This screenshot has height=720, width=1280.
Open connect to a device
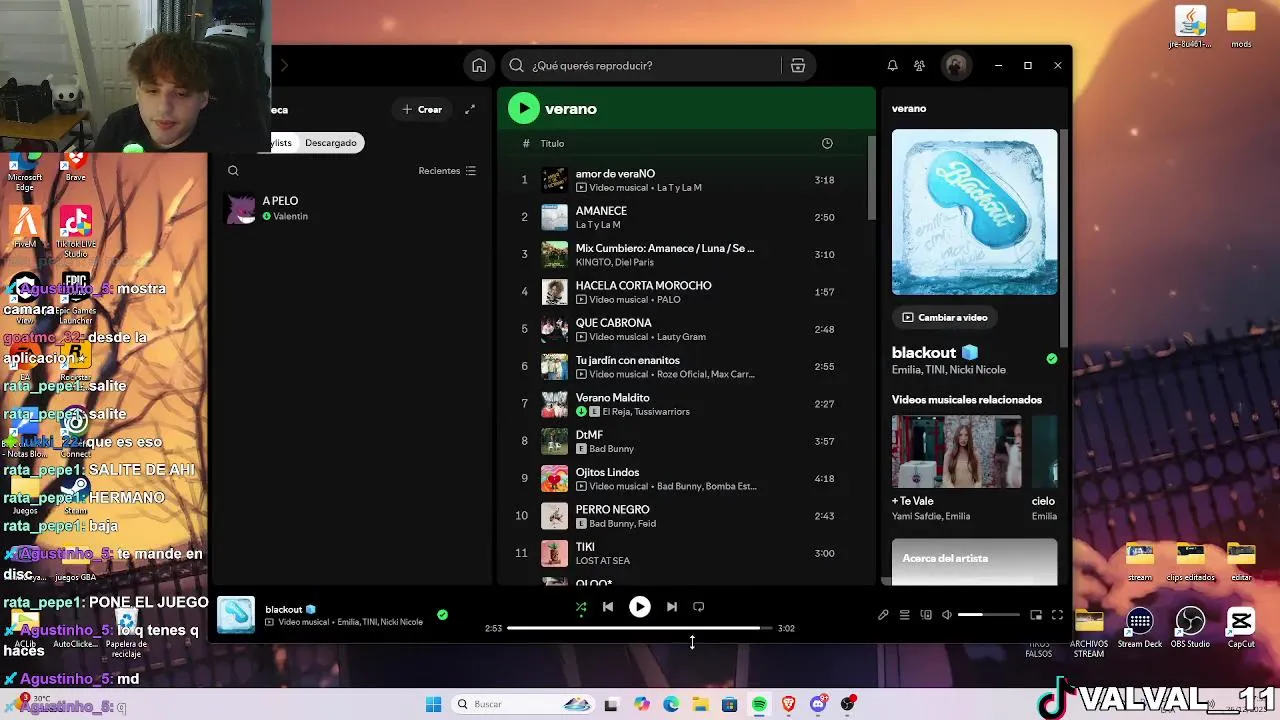click(x=926, y=615)
